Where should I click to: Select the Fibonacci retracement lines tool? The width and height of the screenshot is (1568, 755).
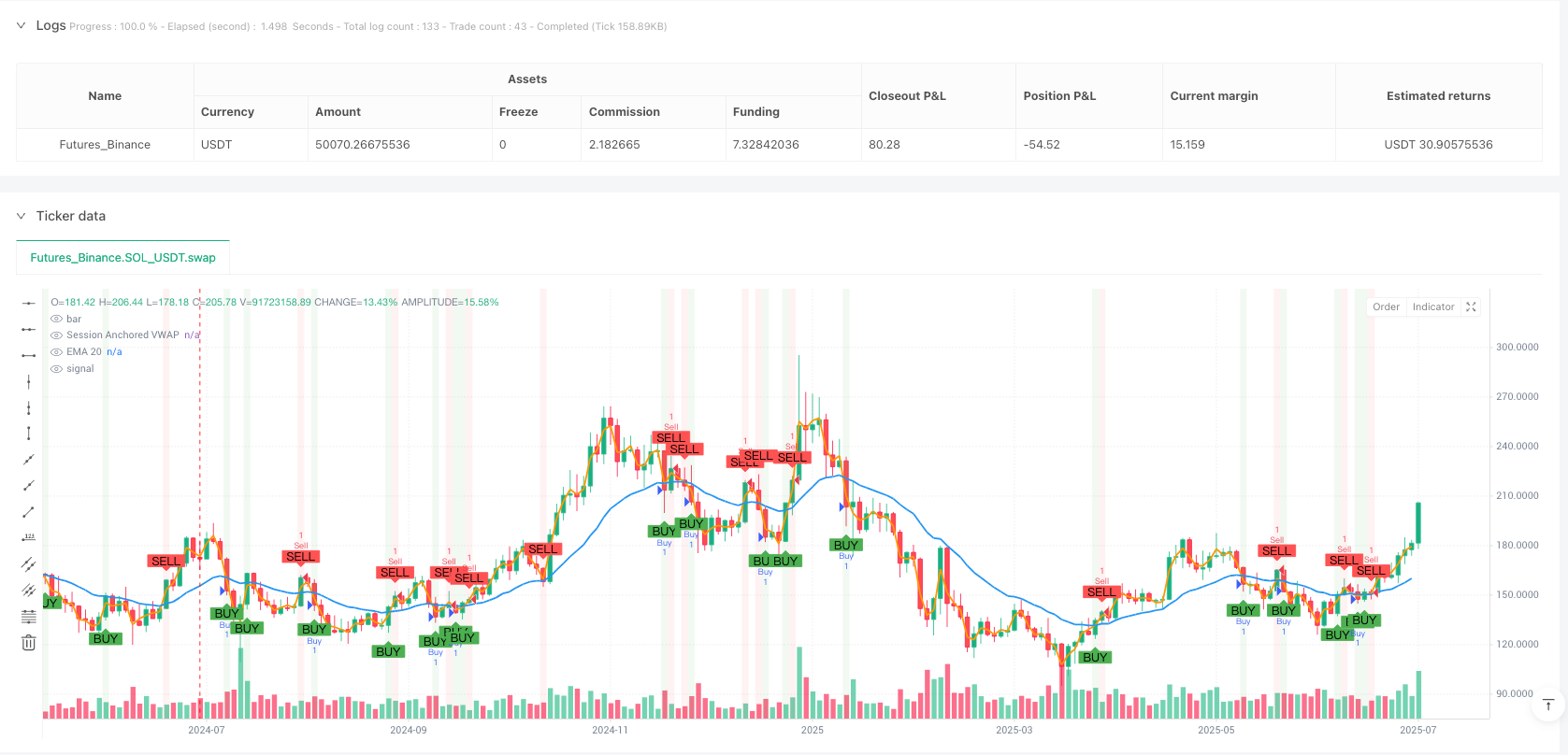pos(29,616)
